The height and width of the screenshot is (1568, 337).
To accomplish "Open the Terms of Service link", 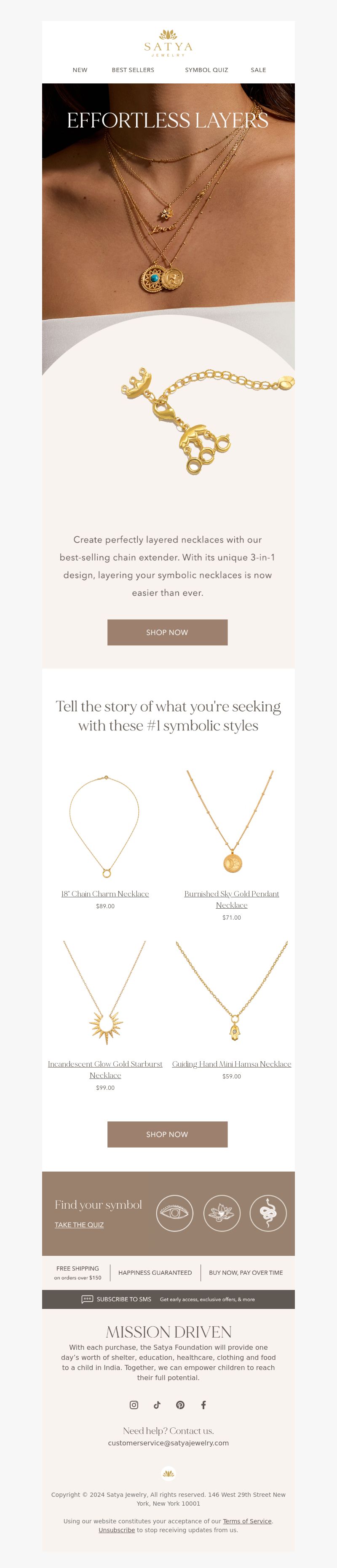I will (x=247, y=1520).
